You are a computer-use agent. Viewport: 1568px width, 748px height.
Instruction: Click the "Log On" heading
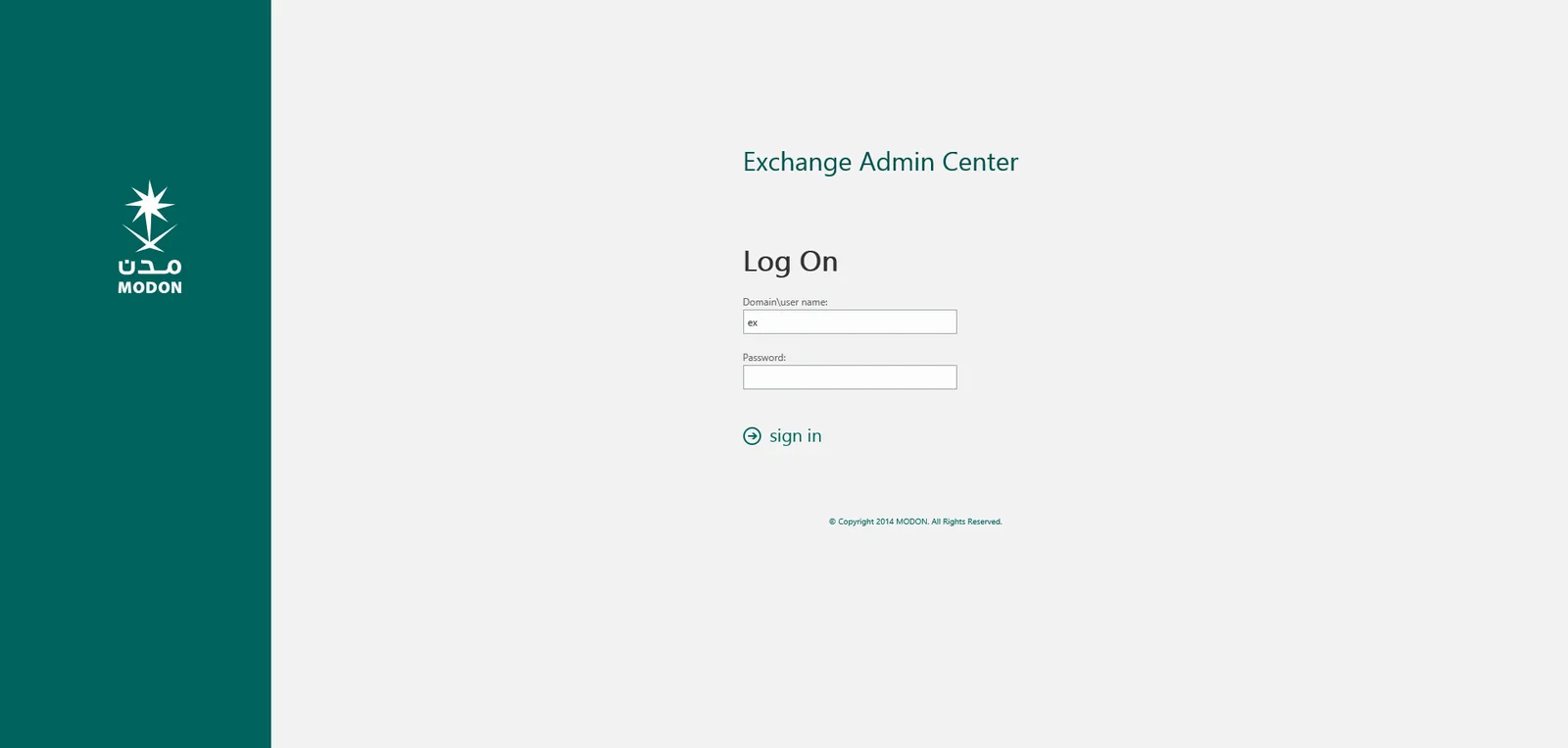click(790, 262)
